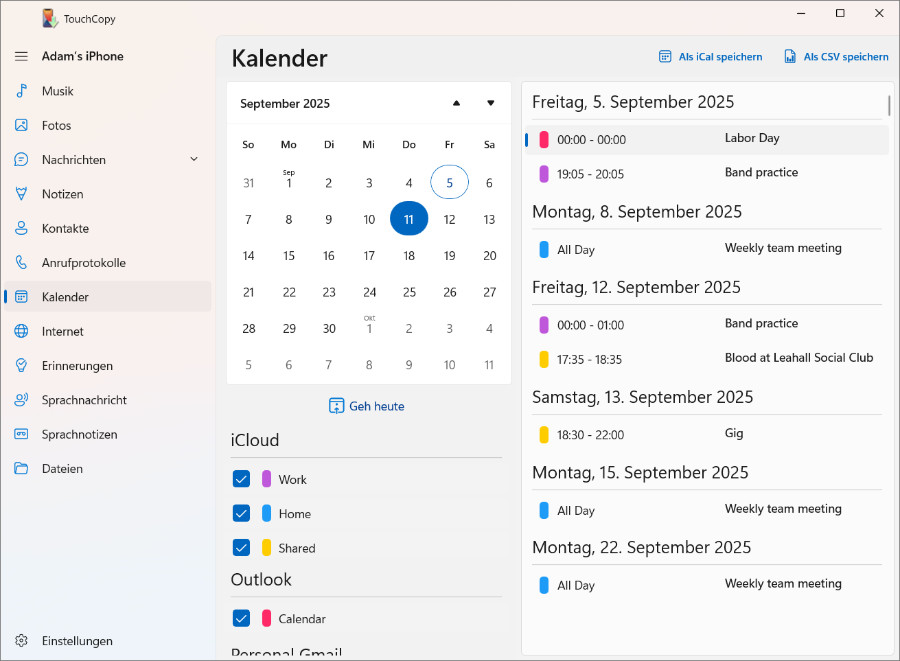Click the Kontakte person icon
Viewport: 900px width, 661px height.
click(21, 229)
